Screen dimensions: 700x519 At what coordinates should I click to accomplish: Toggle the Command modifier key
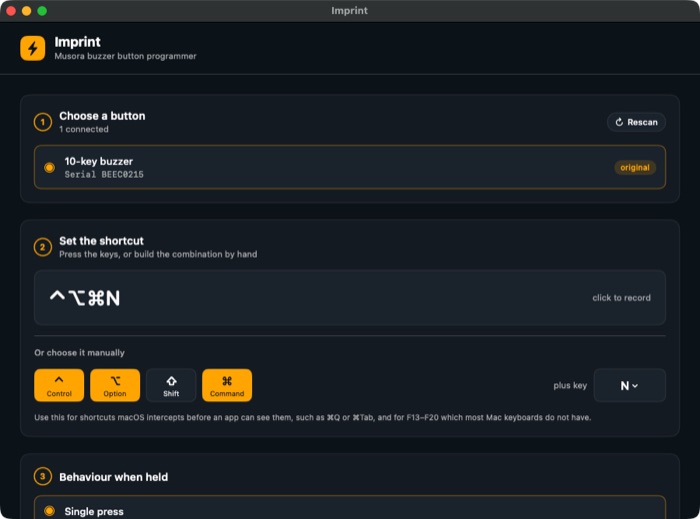[x=227, y=385]
